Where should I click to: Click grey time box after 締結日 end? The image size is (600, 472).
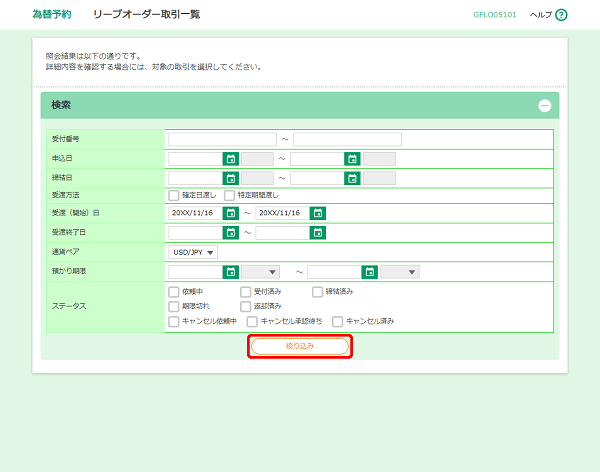pyautogui.click(x=379, y=178)
